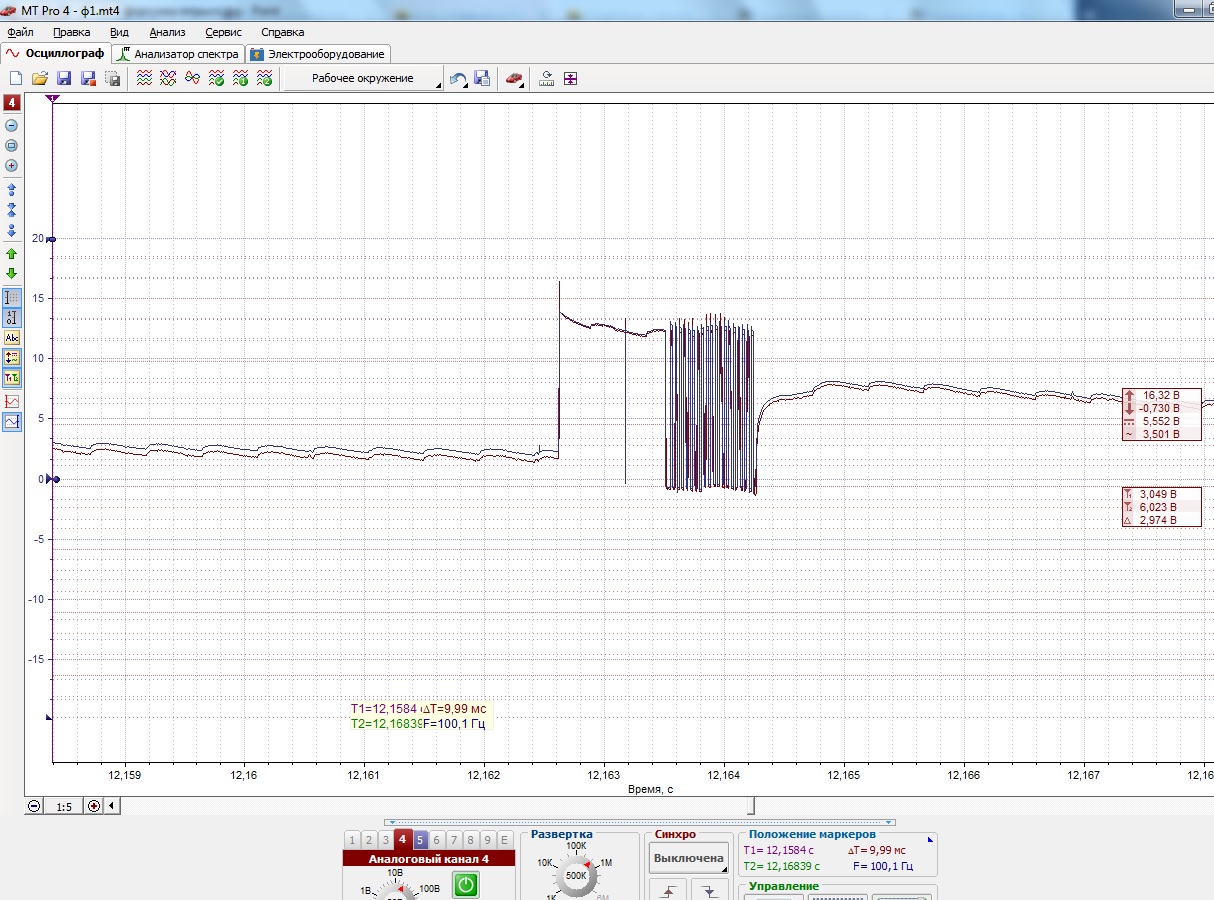
Task: Open the Анализ menu
Action: (x=167, y=32)
